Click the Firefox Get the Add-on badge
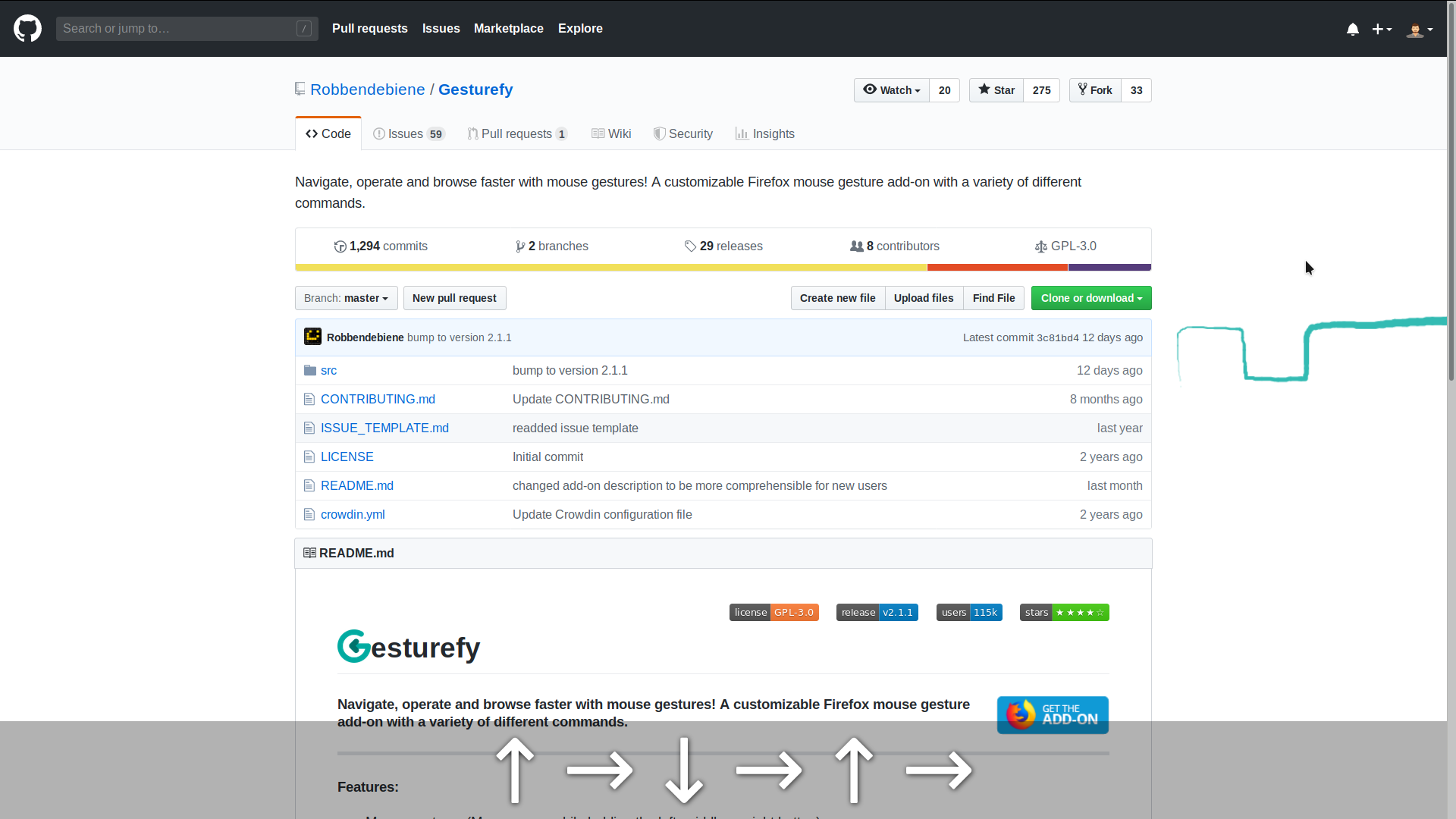1456x819 pixels. click(1053, 715)
